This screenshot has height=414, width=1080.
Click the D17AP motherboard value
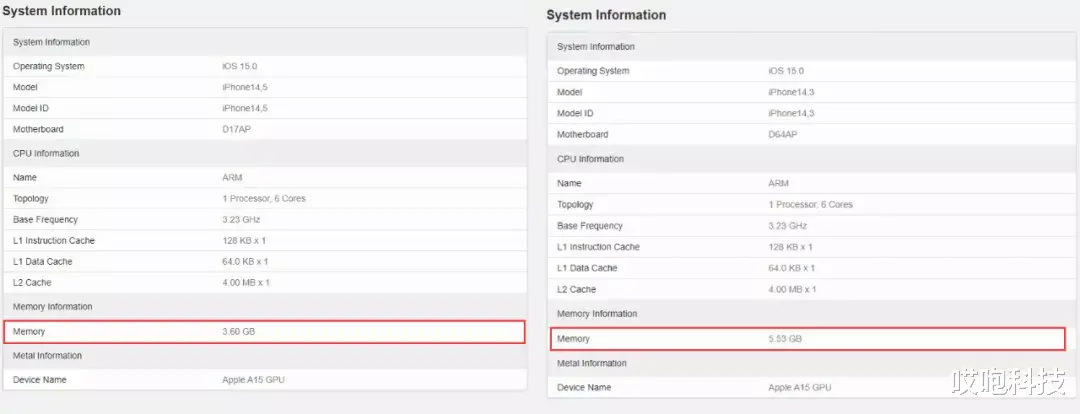pos(235,129)
